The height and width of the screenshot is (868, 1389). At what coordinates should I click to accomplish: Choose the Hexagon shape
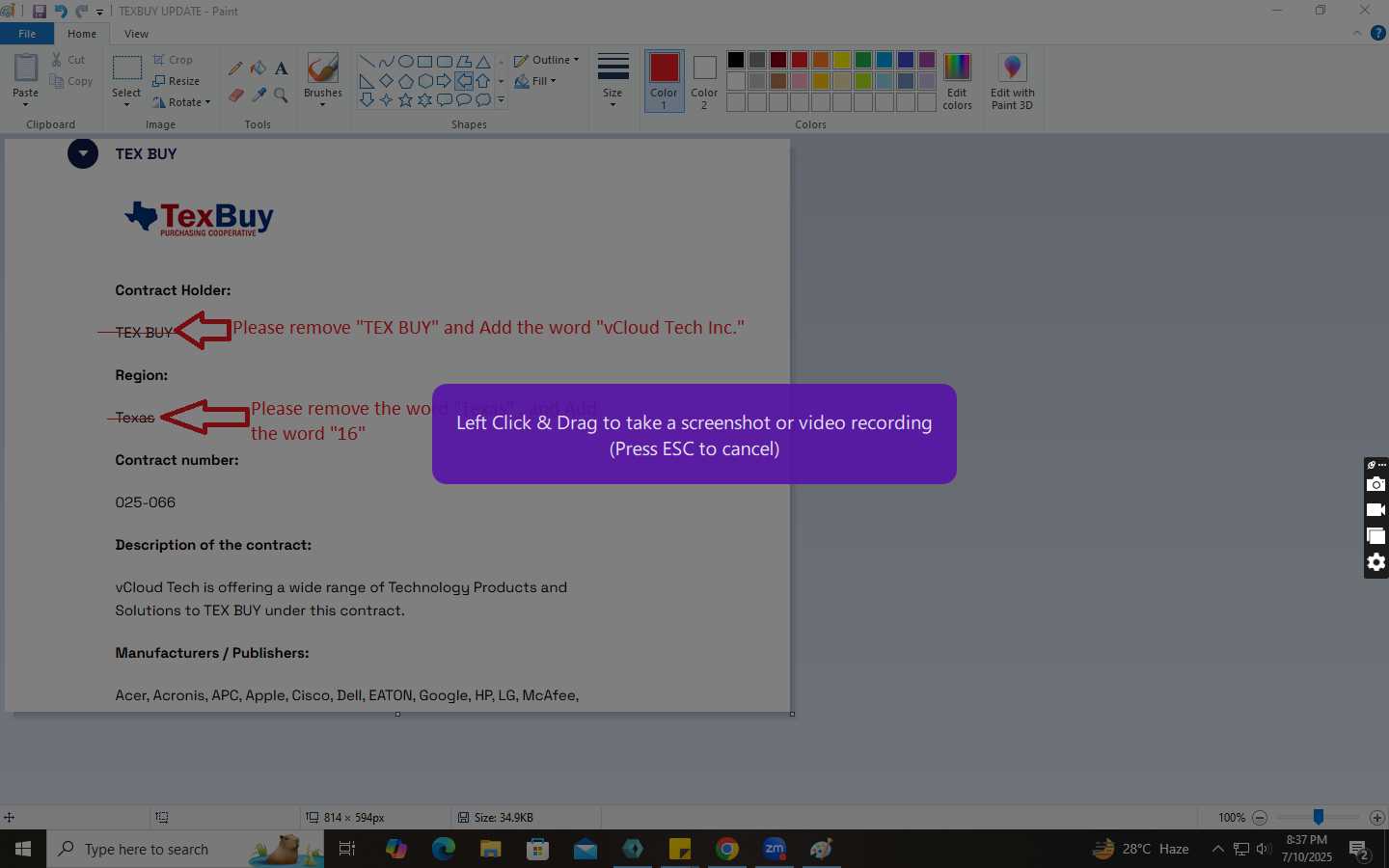(424, 81)
